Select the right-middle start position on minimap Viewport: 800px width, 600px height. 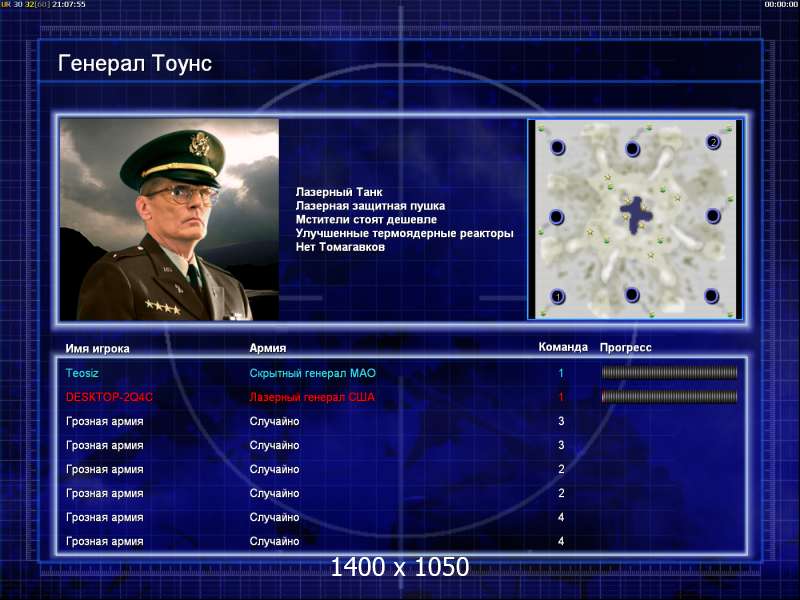[713, 216]
